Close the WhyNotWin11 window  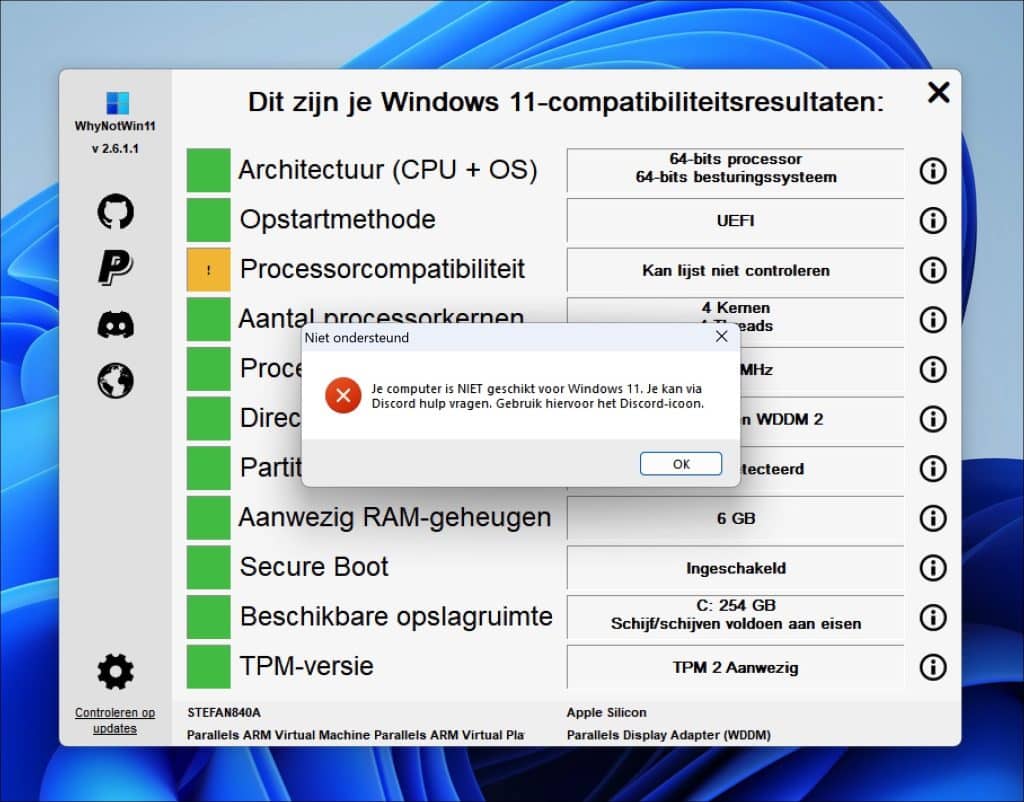938,92
